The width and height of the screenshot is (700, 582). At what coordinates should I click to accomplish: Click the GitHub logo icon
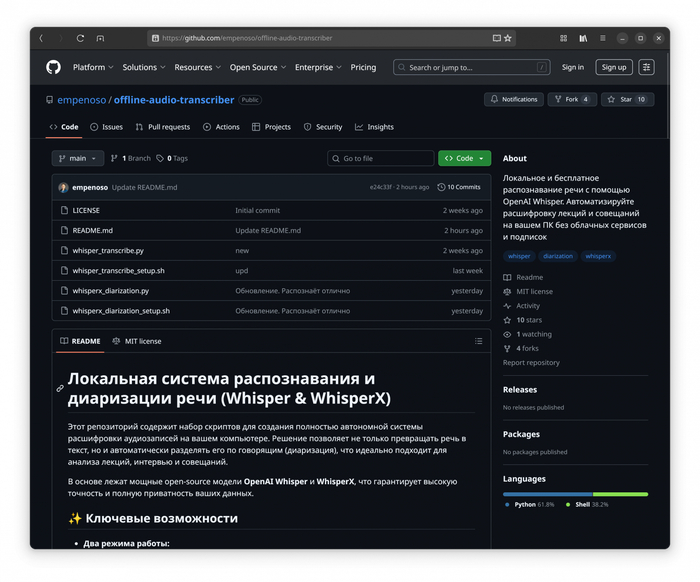point(54,67)
